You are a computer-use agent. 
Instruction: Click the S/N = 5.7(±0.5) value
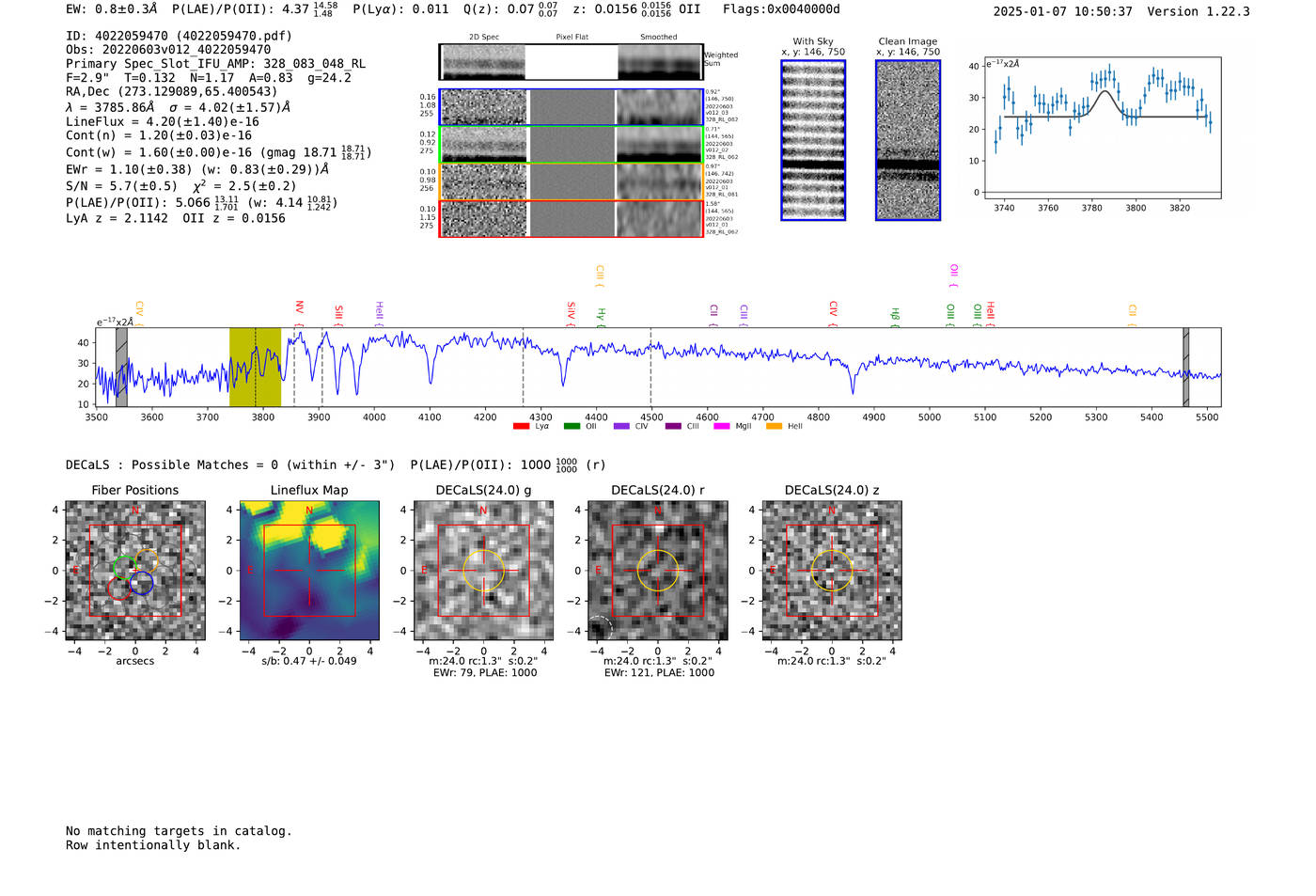(121, 186)
